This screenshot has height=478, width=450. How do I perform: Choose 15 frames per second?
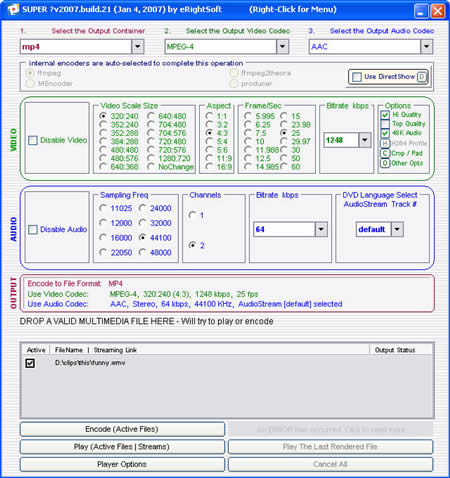tap(284, 116)
